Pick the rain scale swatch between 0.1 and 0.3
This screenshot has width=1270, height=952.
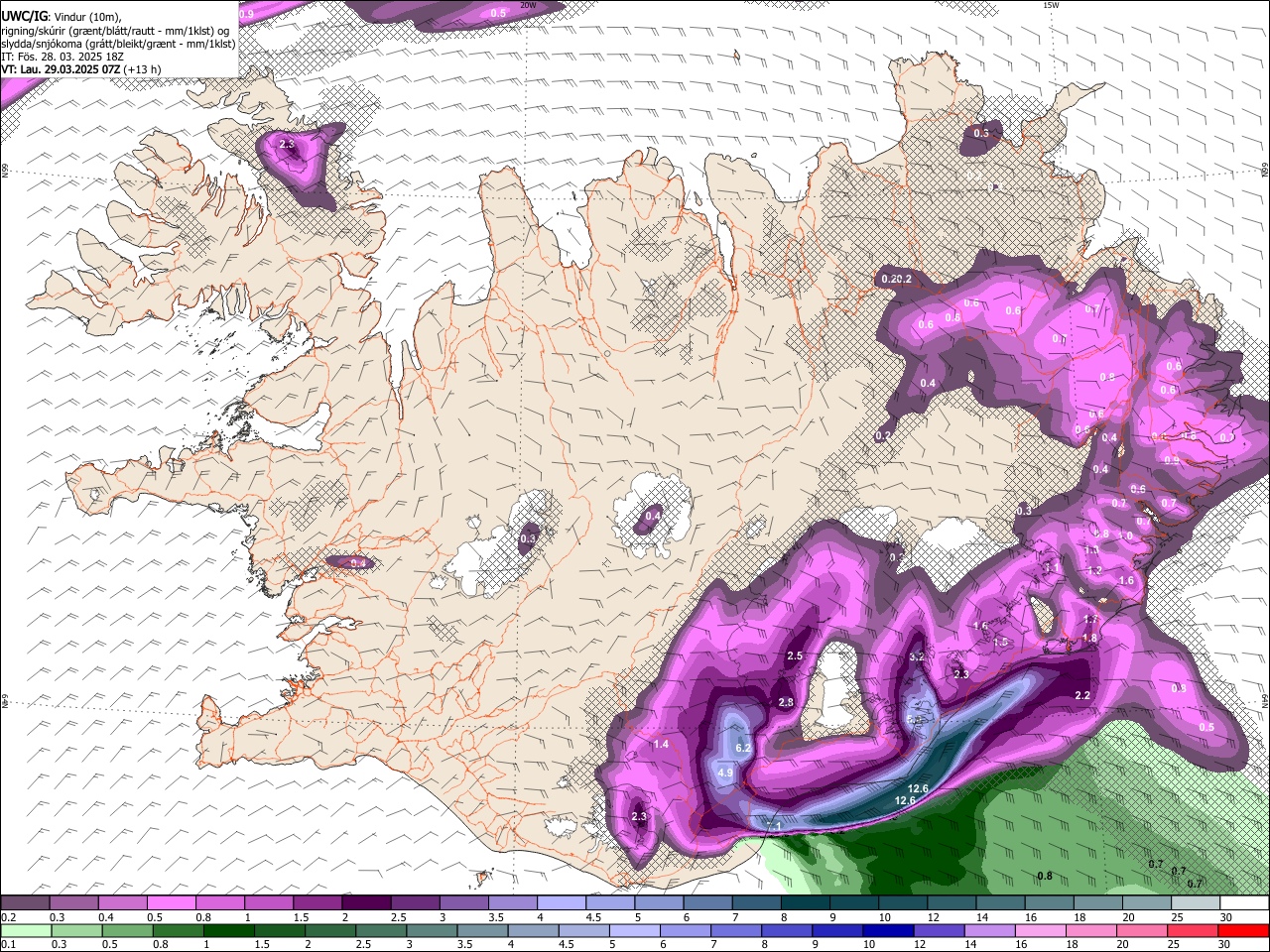click(26, 930)
